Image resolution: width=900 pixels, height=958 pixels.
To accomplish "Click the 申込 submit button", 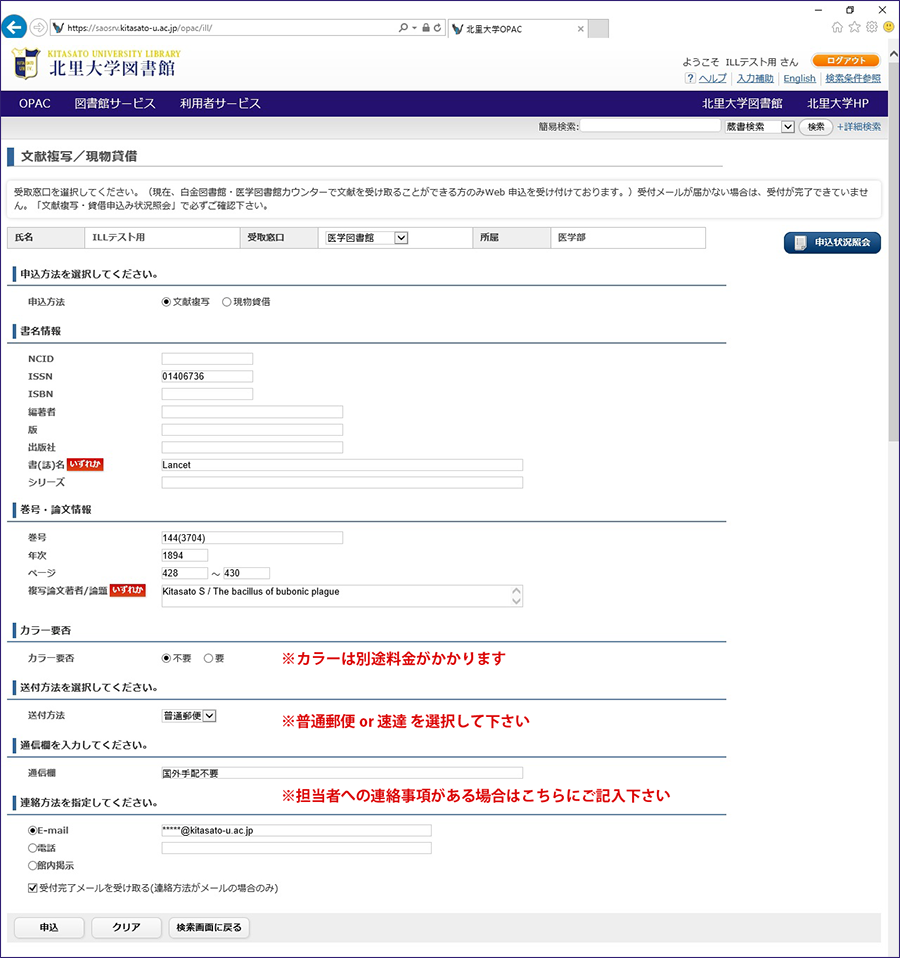I will coord(49,927).
